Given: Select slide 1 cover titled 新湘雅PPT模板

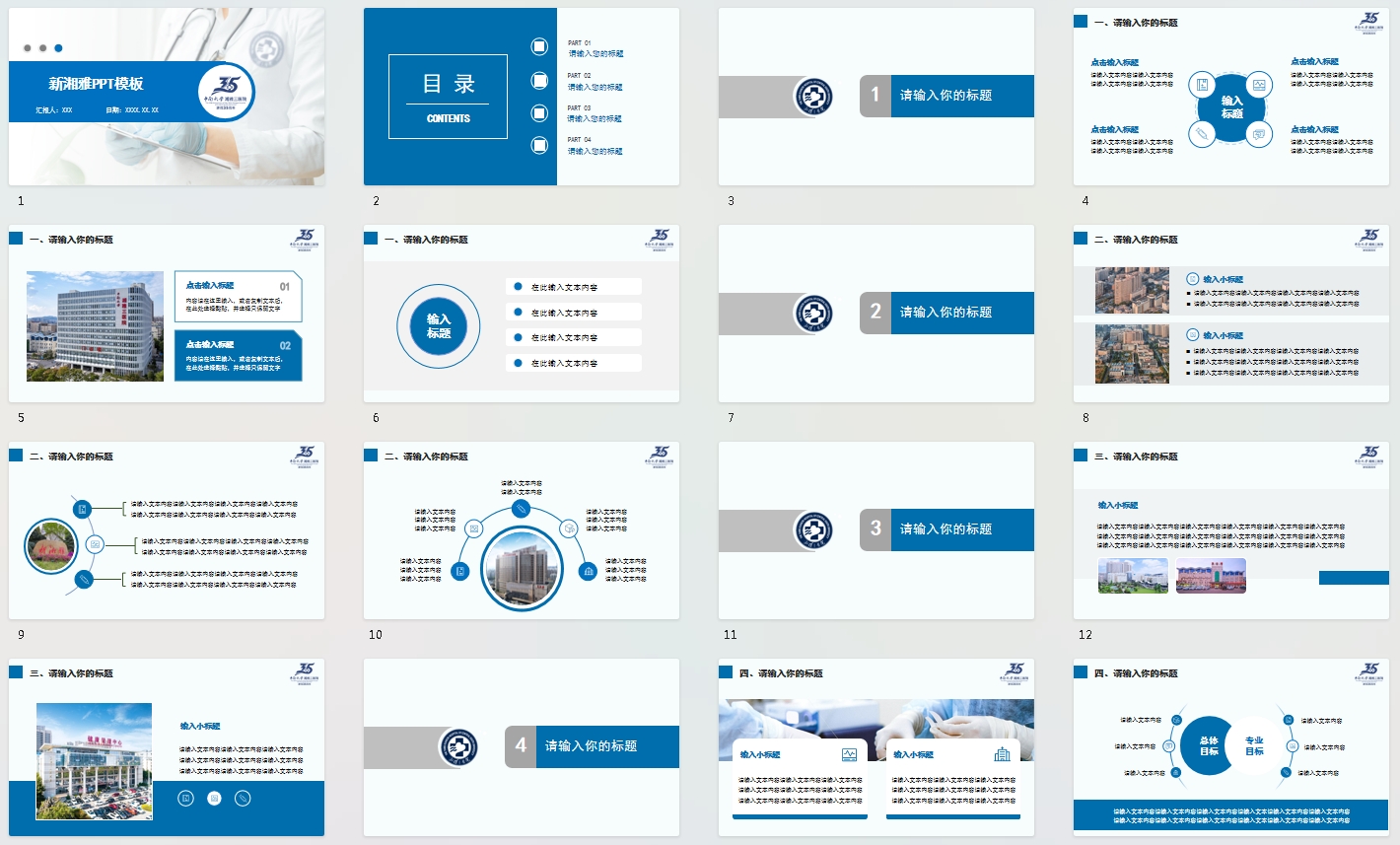Looking at the screenshot, I should coord(166,97).
